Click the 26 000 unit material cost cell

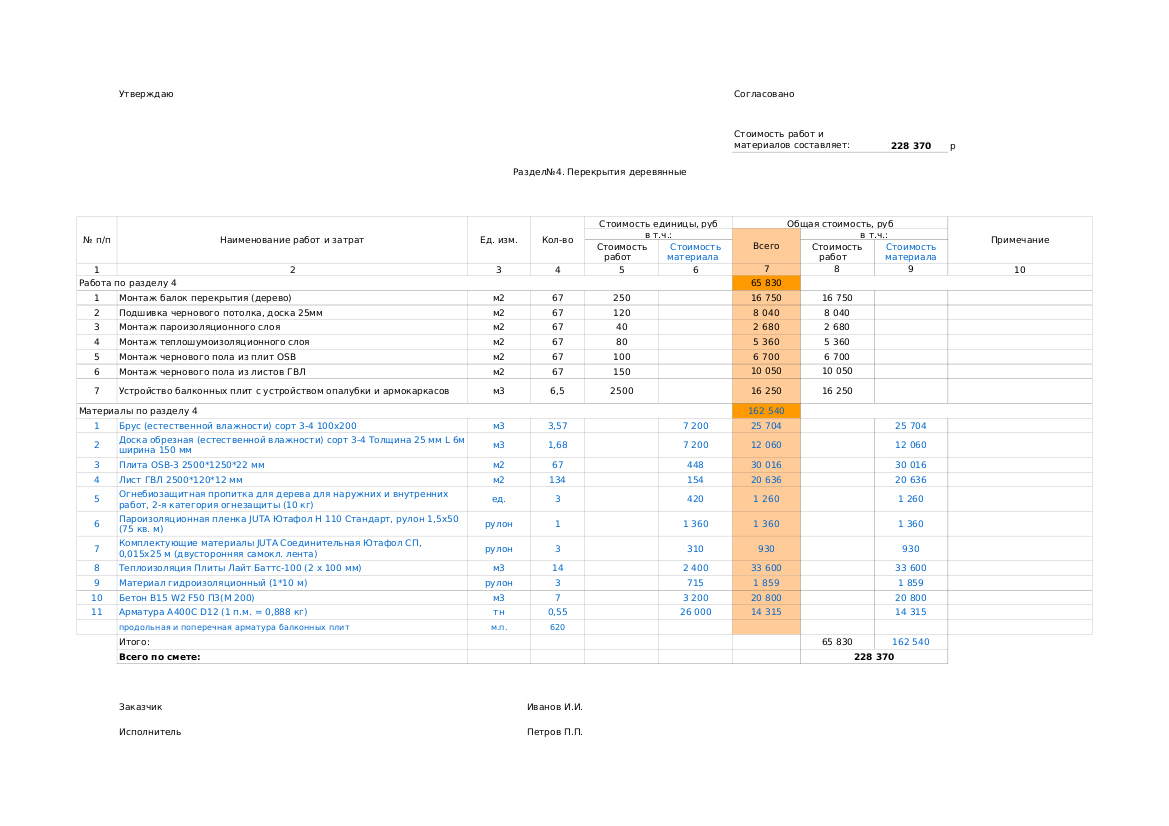point(695,612)
